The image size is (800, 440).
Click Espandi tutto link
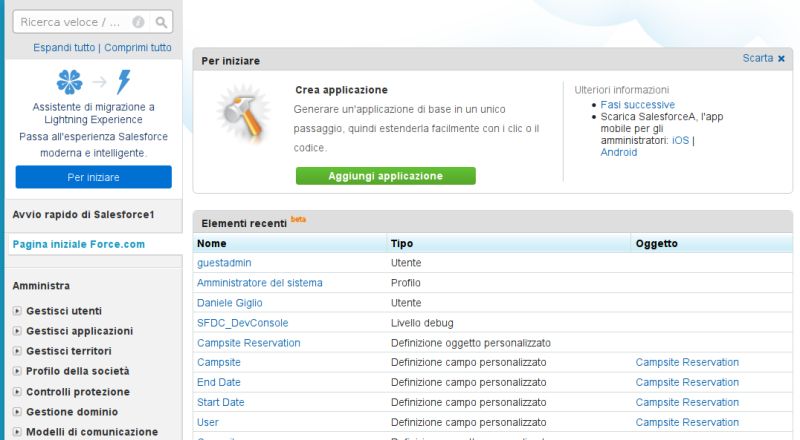64,47
